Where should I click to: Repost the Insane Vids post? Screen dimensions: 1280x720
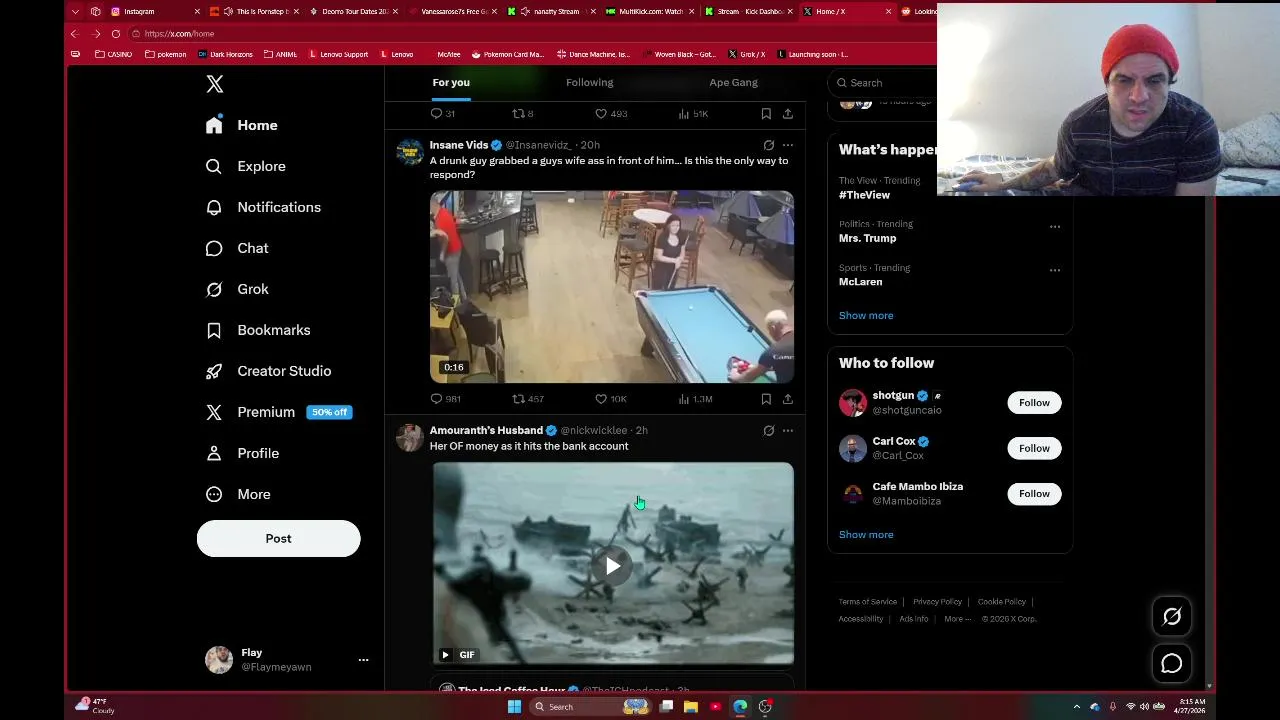527,399
